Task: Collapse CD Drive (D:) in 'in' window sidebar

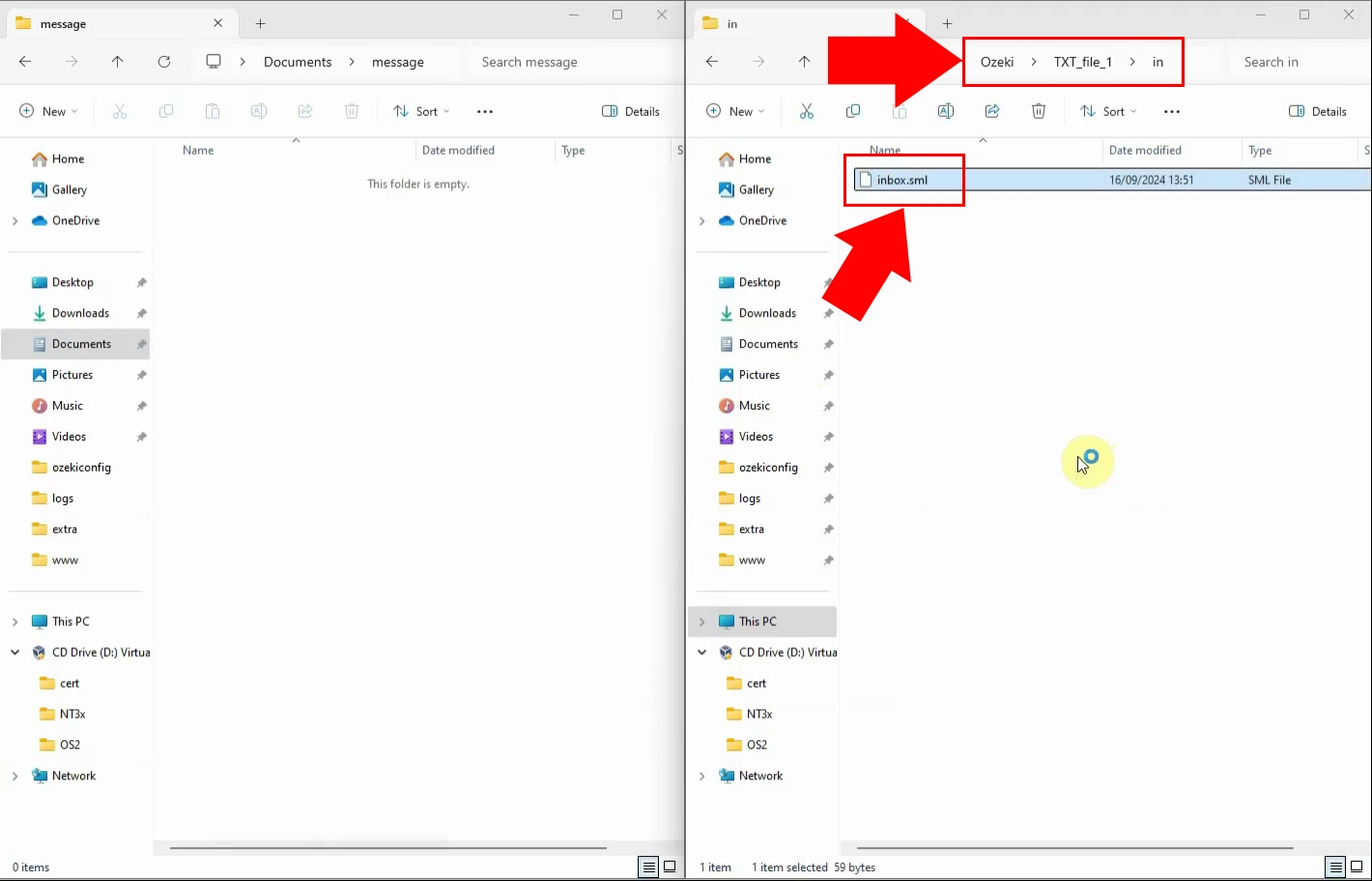Action: (x=701, y=653)
